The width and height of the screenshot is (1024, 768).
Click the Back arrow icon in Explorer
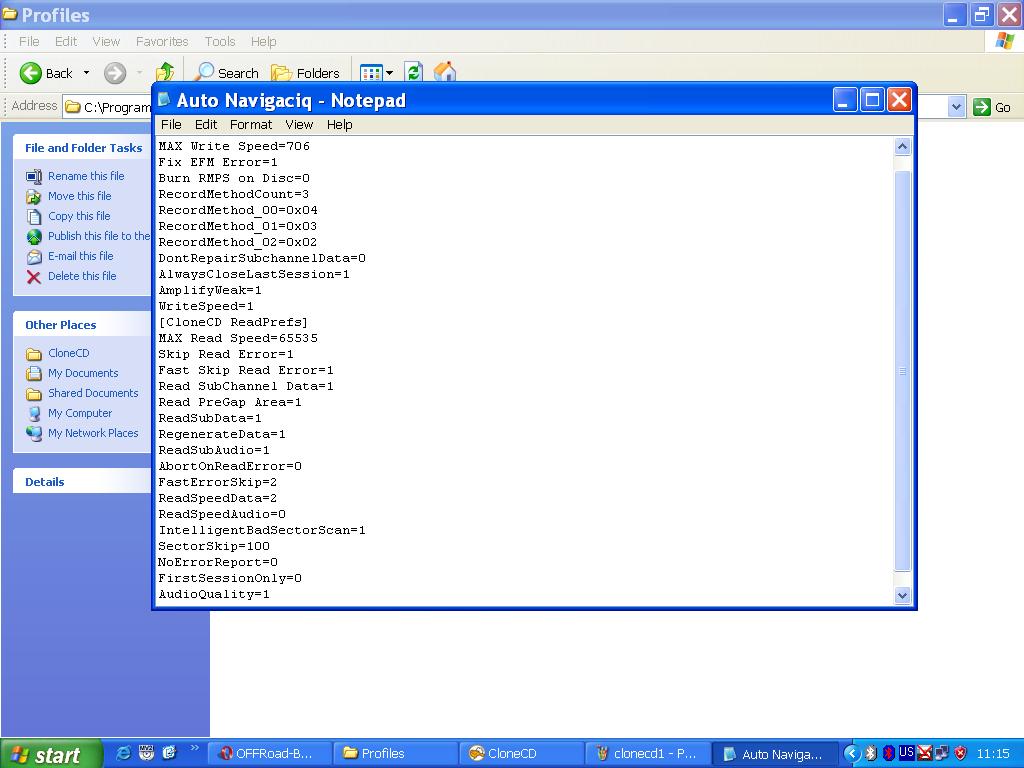31,73
